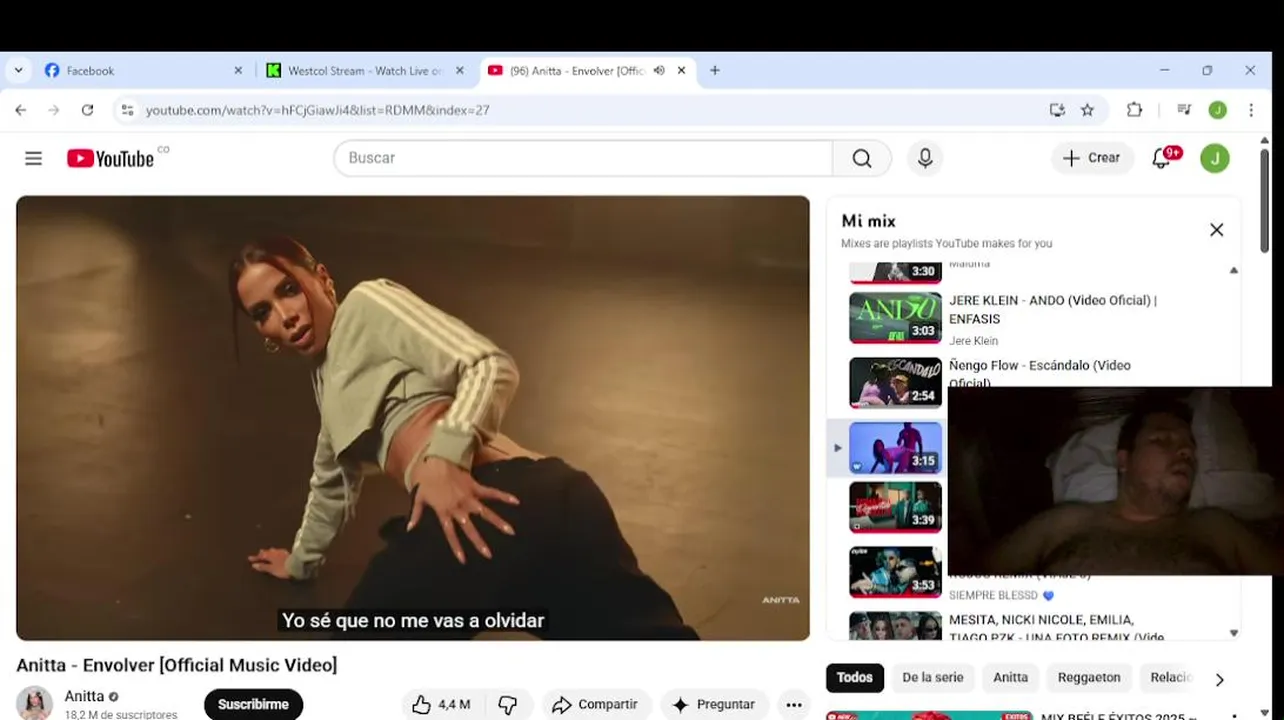Click the address bar URL
The height and width of the screenshot is (720, 1284).
(318, 110)
